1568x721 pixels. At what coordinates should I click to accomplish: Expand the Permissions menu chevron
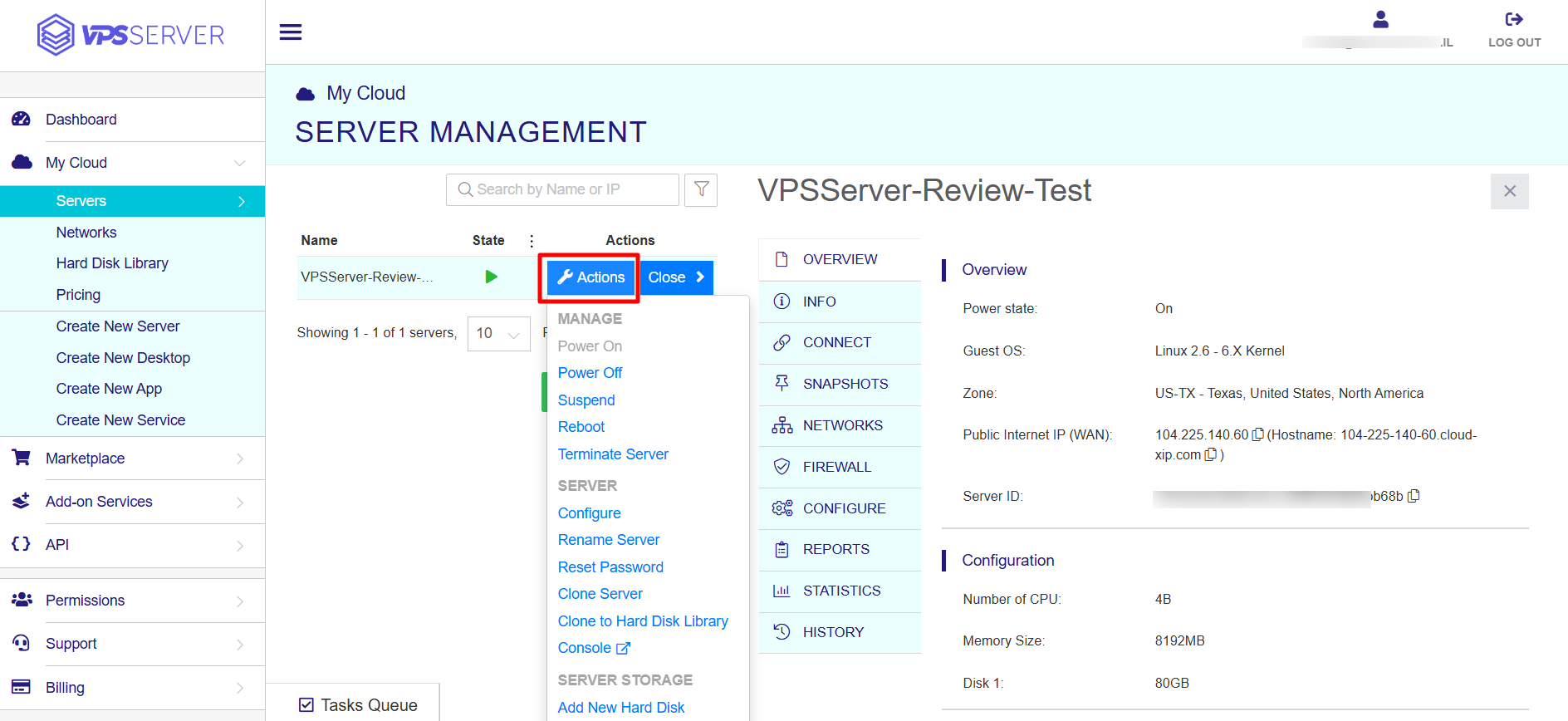coord(240,601)
